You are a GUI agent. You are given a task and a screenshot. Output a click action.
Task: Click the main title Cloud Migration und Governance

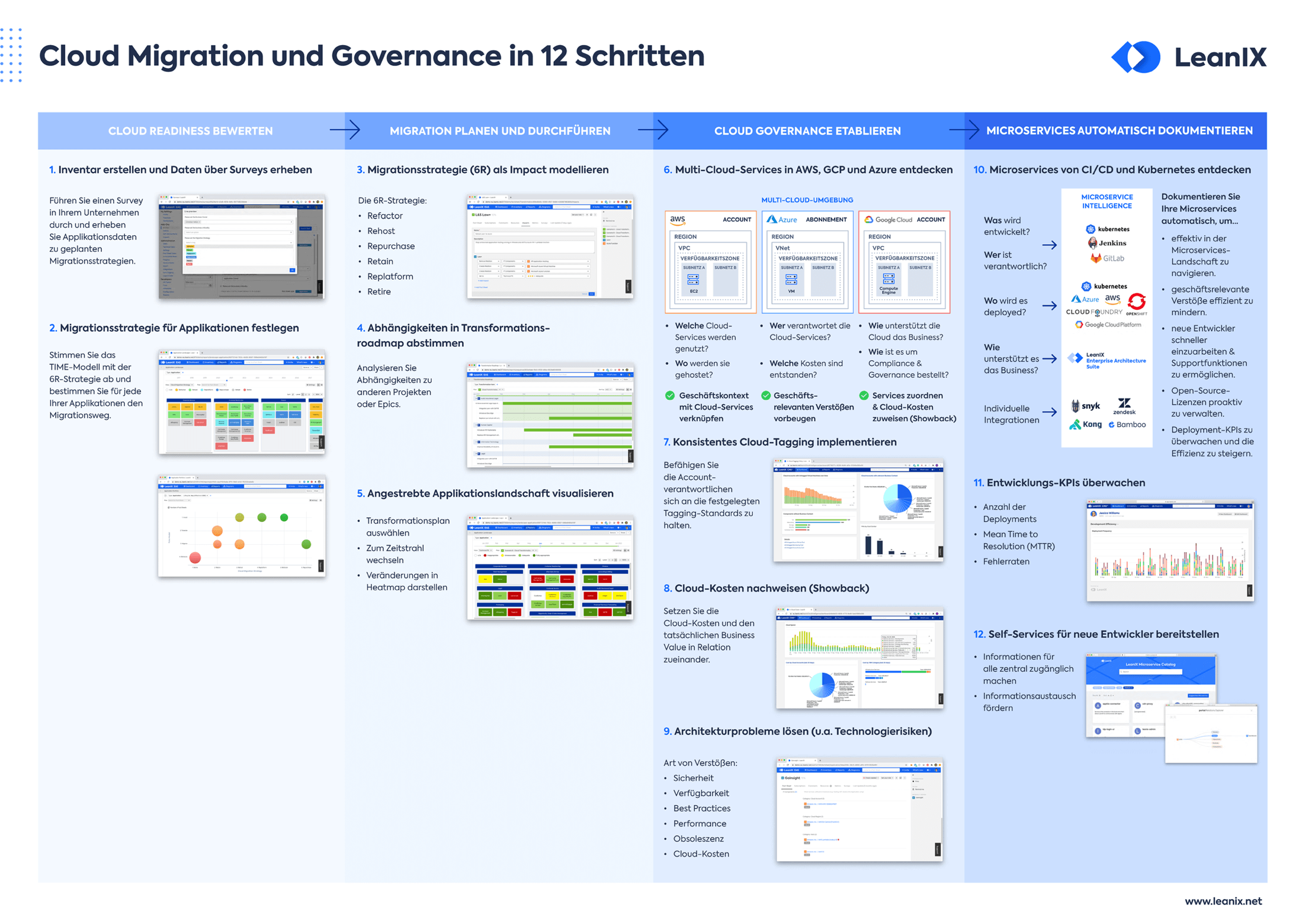click(x=371, y=56)
